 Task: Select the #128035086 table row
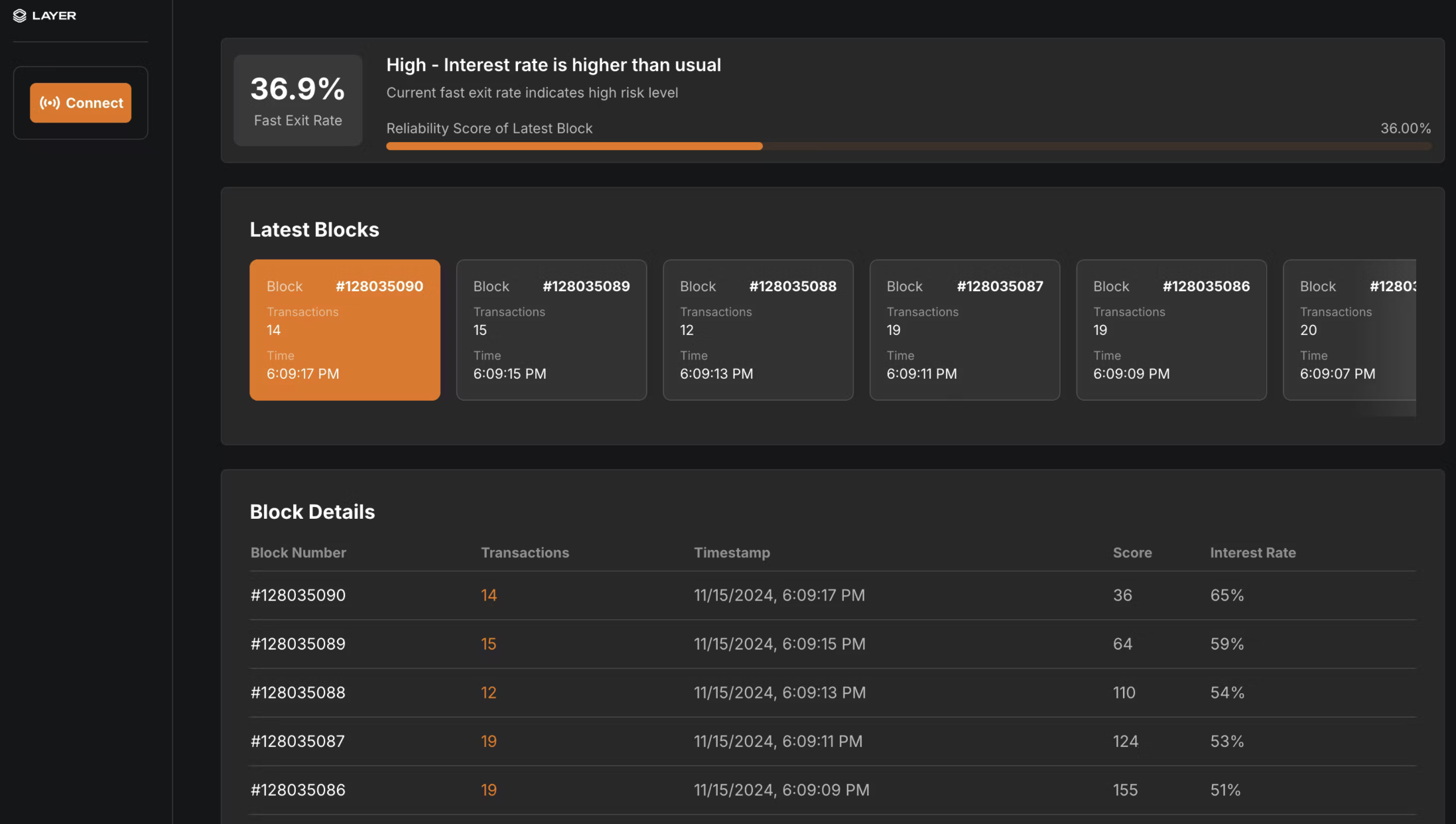(298, 790)
